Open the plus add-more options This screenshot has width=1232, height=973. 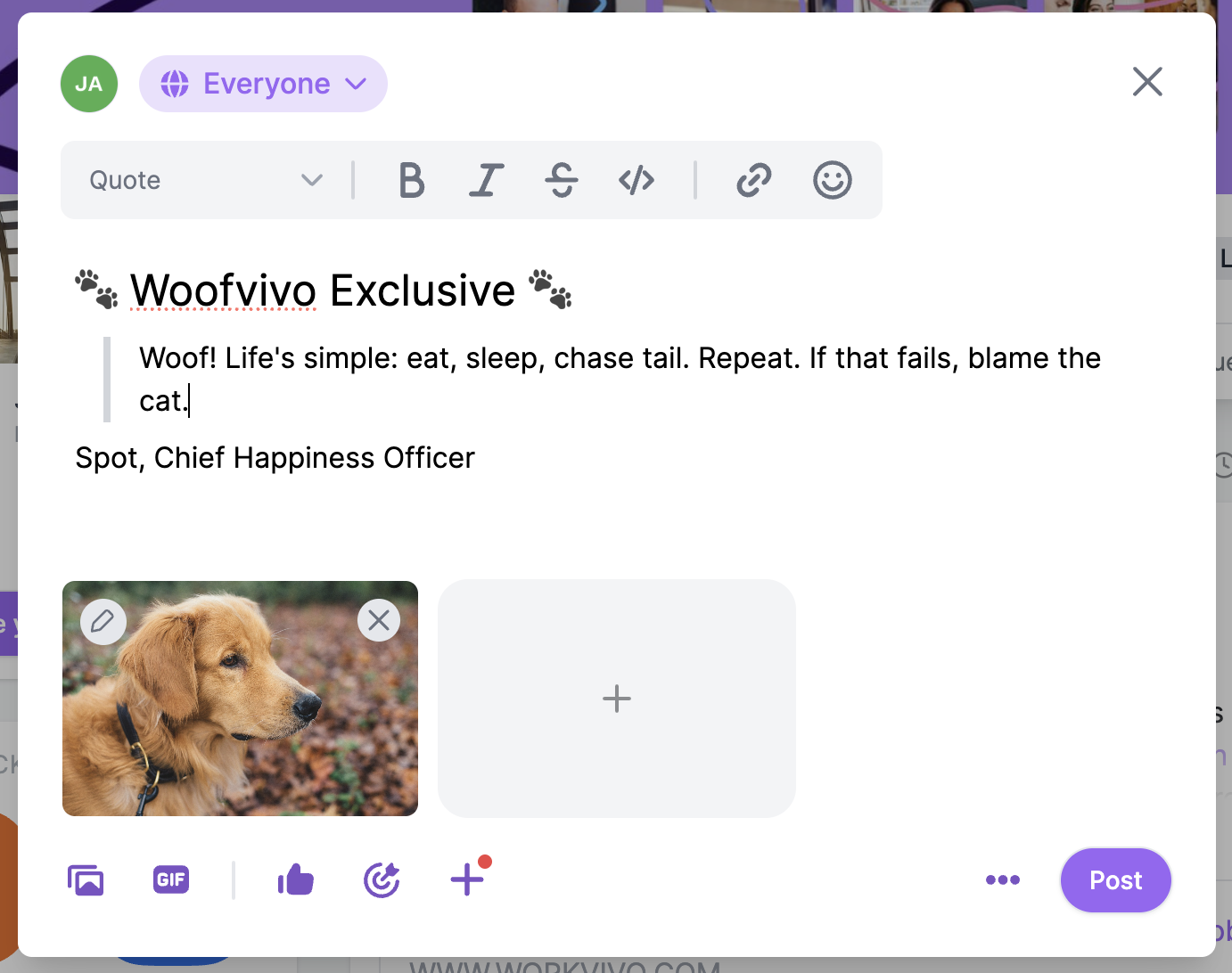point(469,879)
